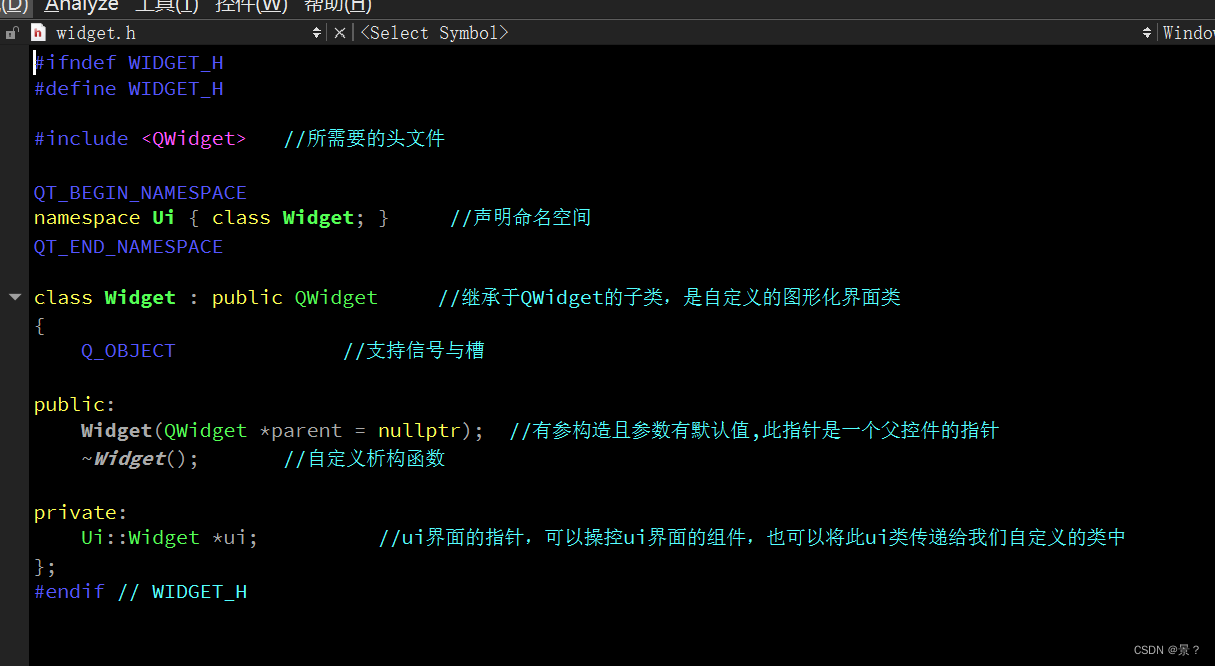This screenshot has height=666, width=1215.
Task: Close widget.h with the X icon
Action: (340, 32)
